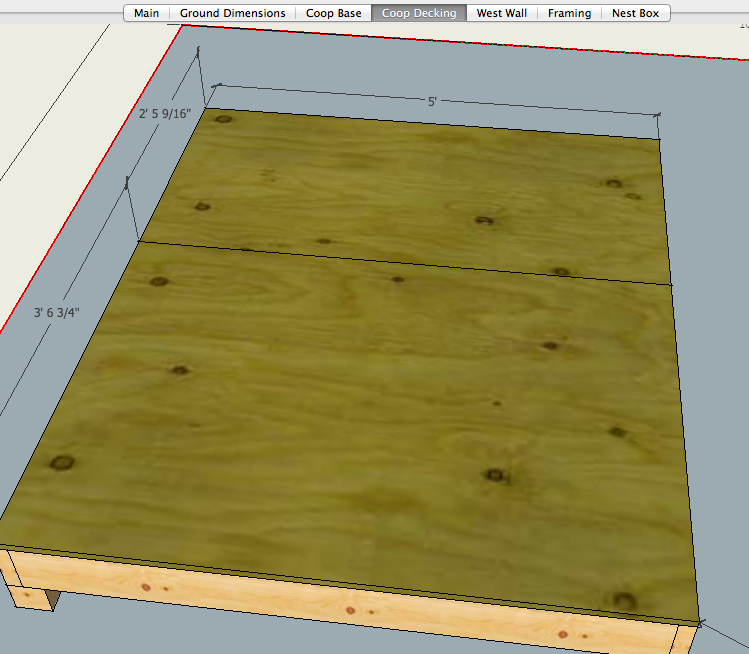Click the large knot on lower-left plywood

pyautogui.click(x=62, y=462)
